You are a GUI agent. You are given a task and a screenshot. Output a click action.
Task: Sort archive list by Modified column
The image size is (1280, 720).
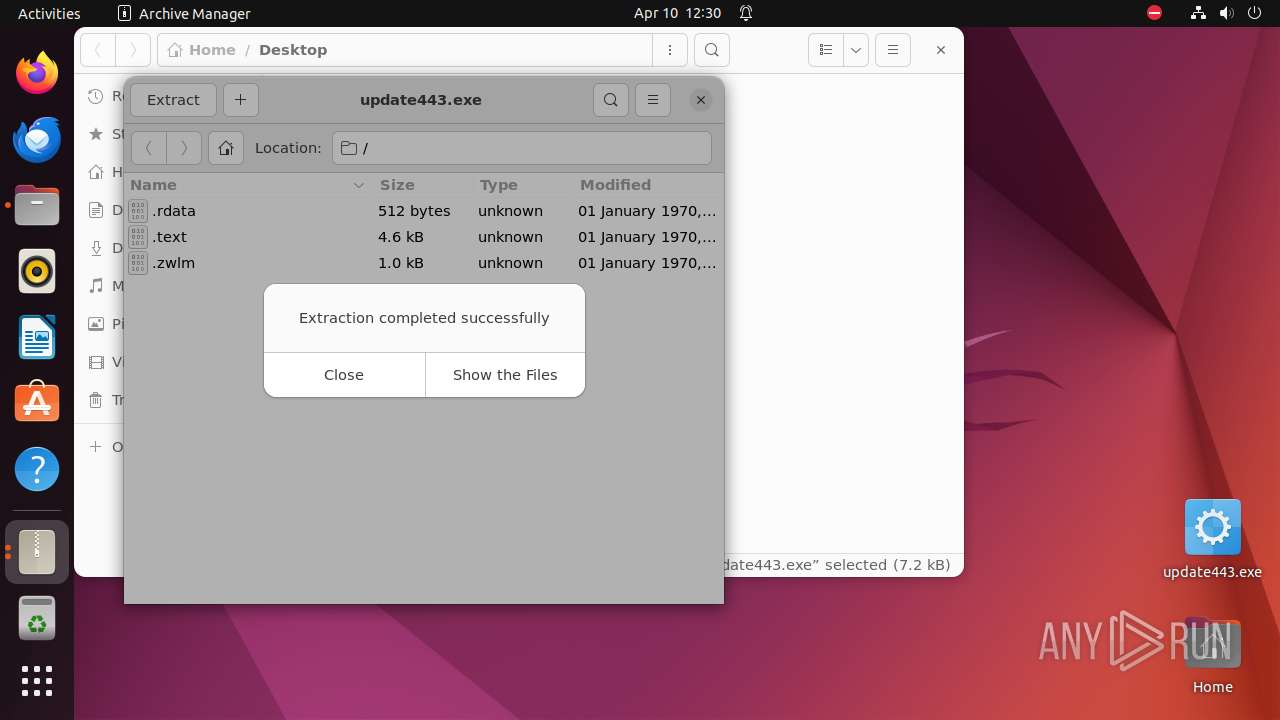point(647,185)
